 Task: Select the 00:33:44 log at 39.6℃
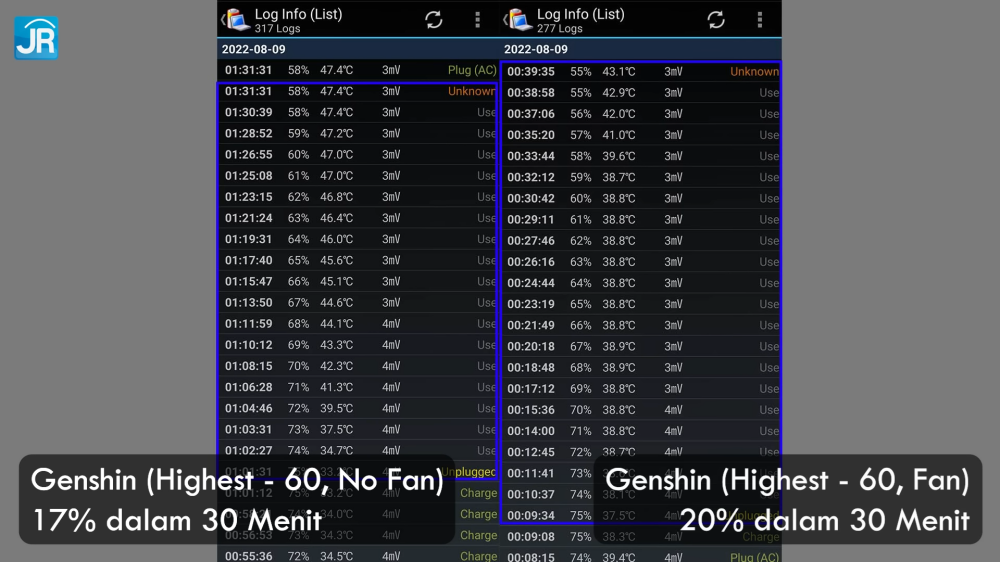click(640, 156)
